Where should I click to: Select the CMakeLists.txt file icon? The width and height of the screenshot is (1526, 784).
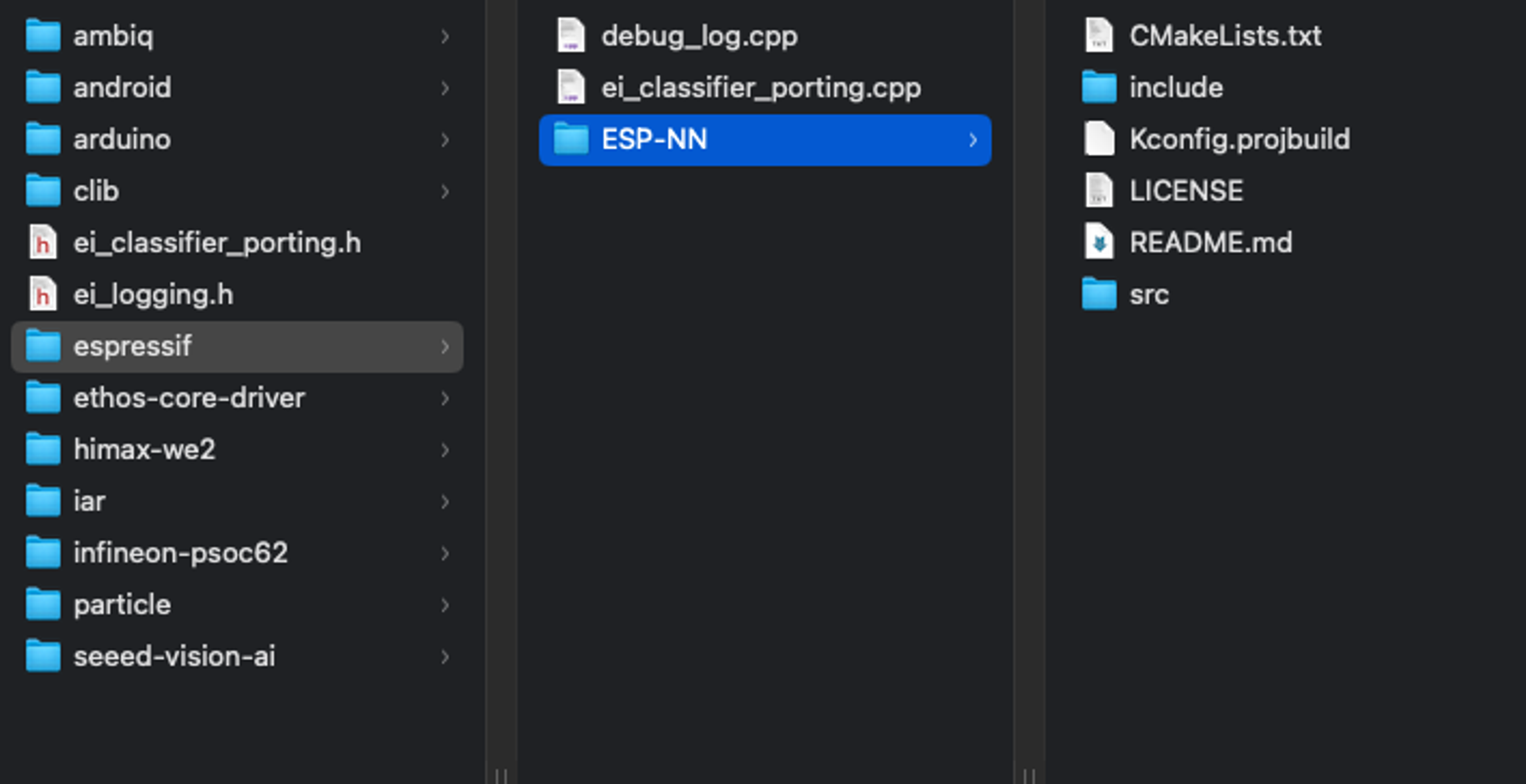tap(1099, 36)
